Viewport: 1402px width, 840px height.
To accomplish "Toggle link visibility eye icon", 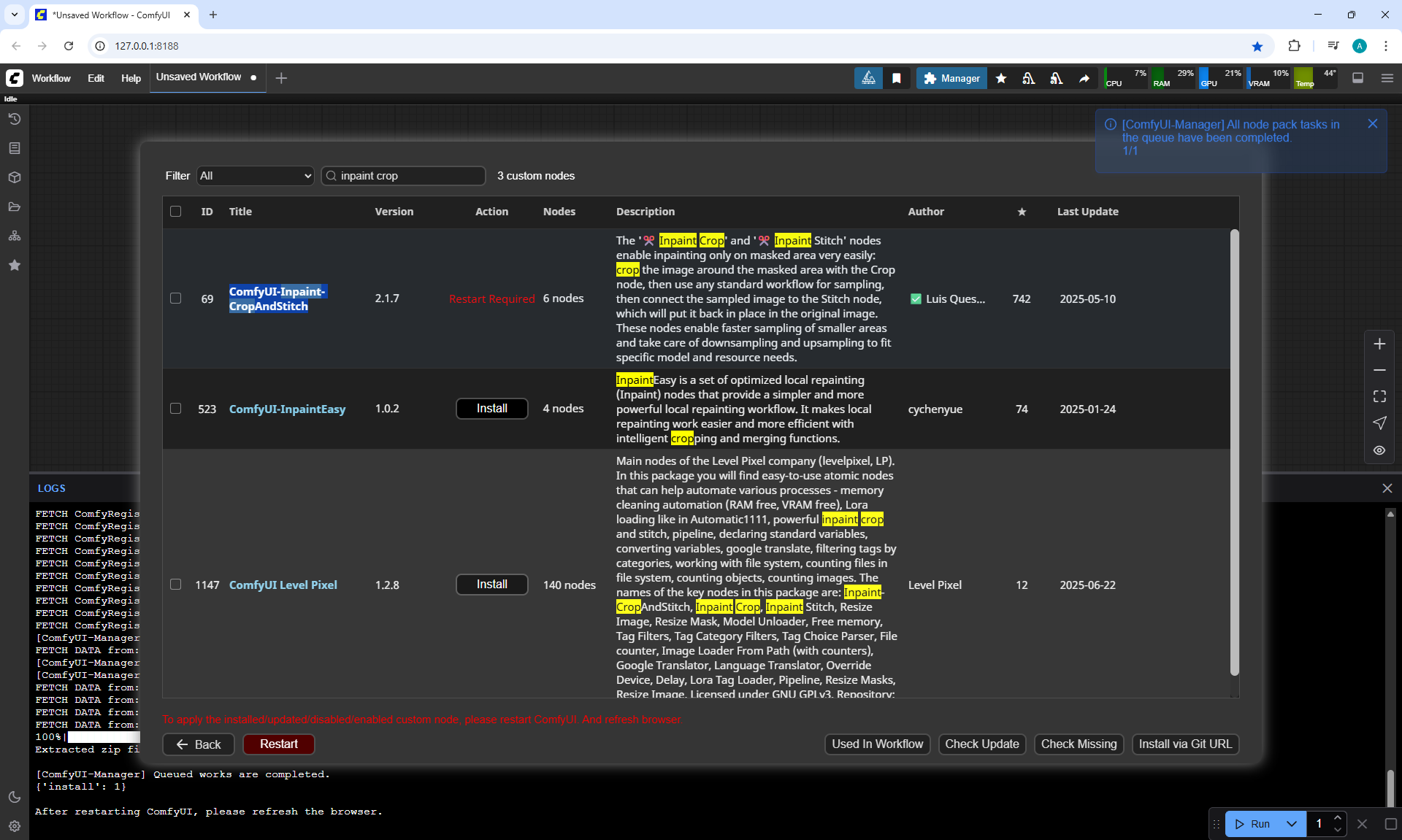I will 1379,450.
